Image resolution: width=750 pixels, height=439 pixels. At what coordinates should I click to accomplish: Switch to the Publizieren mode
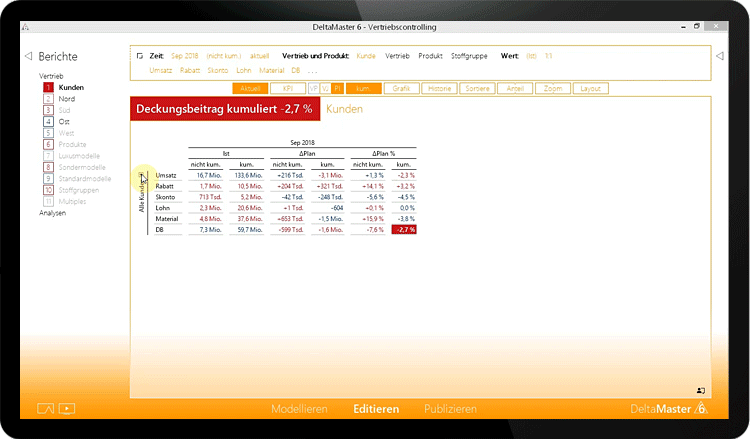(x=451, y=409)
